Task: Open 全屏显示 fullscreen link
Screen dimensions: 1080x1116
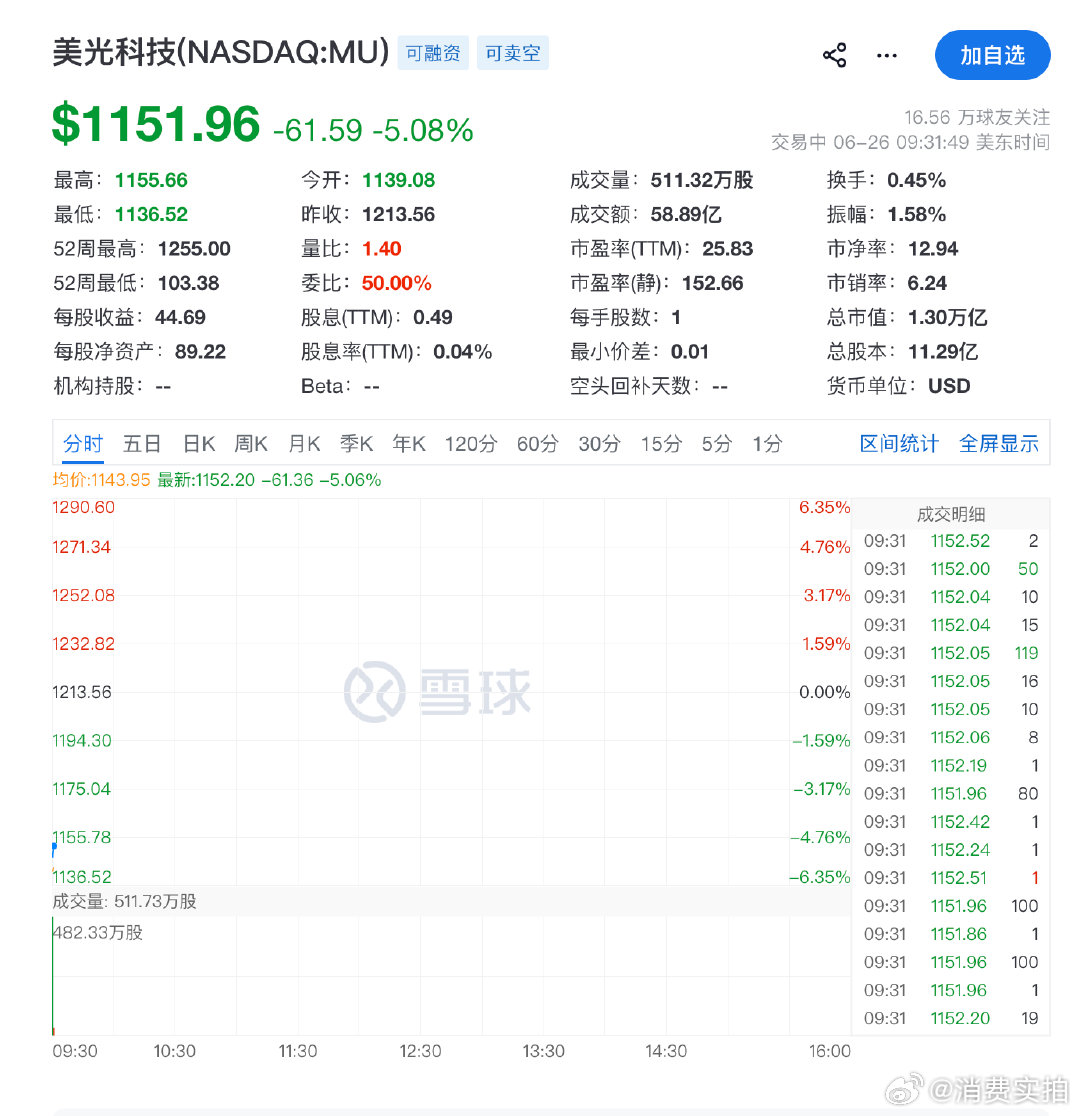Action: click(x=998, y=443)
